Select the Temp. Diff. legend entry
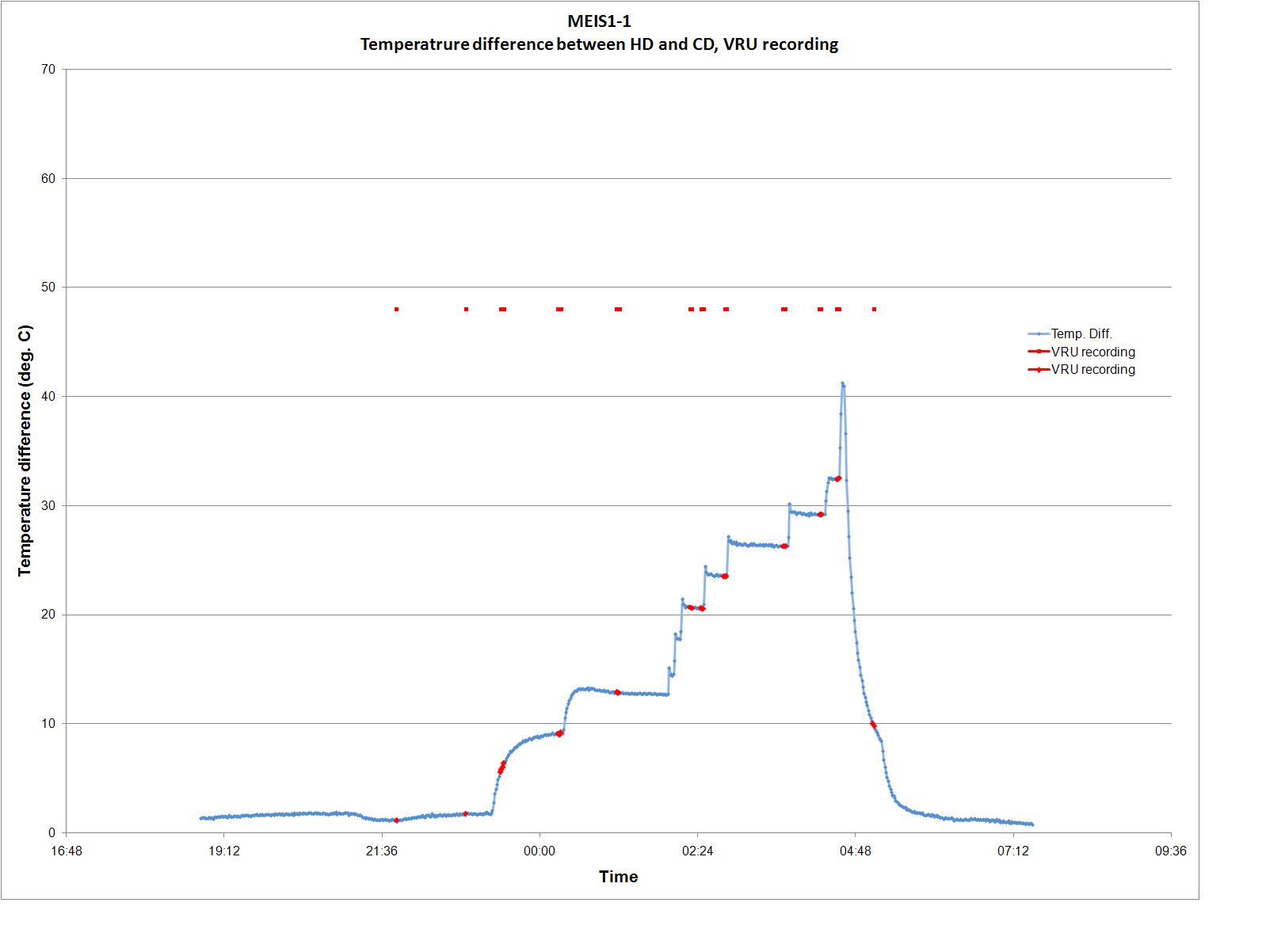This screenshot has height=952, width=1266. click(x=1081, y=333)
